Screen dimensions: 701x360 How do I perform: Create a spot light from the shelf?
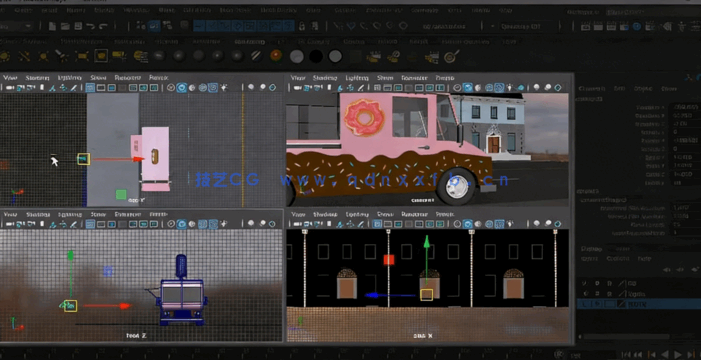tap(62, 56)
